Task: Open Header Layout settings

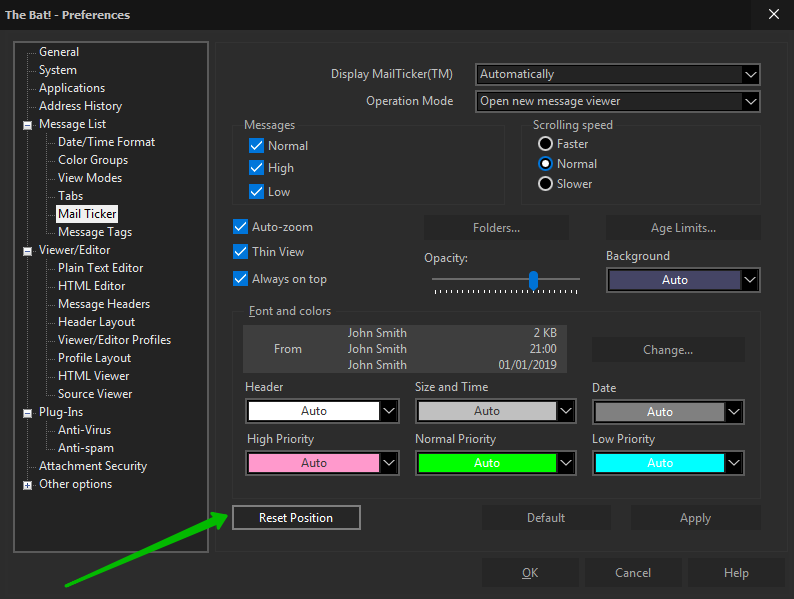Action: pyautogui.click(x=97, y=322)
